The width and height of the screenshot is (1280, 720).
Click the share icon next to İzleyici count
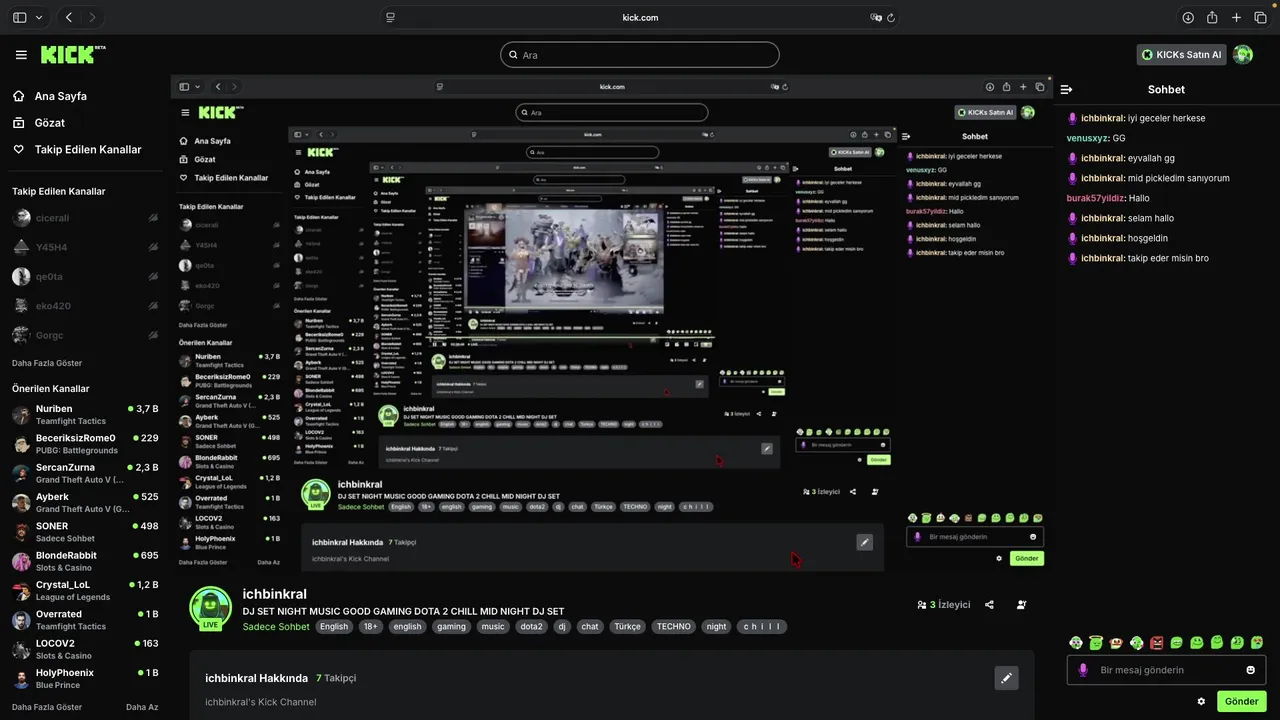(989, 605)
